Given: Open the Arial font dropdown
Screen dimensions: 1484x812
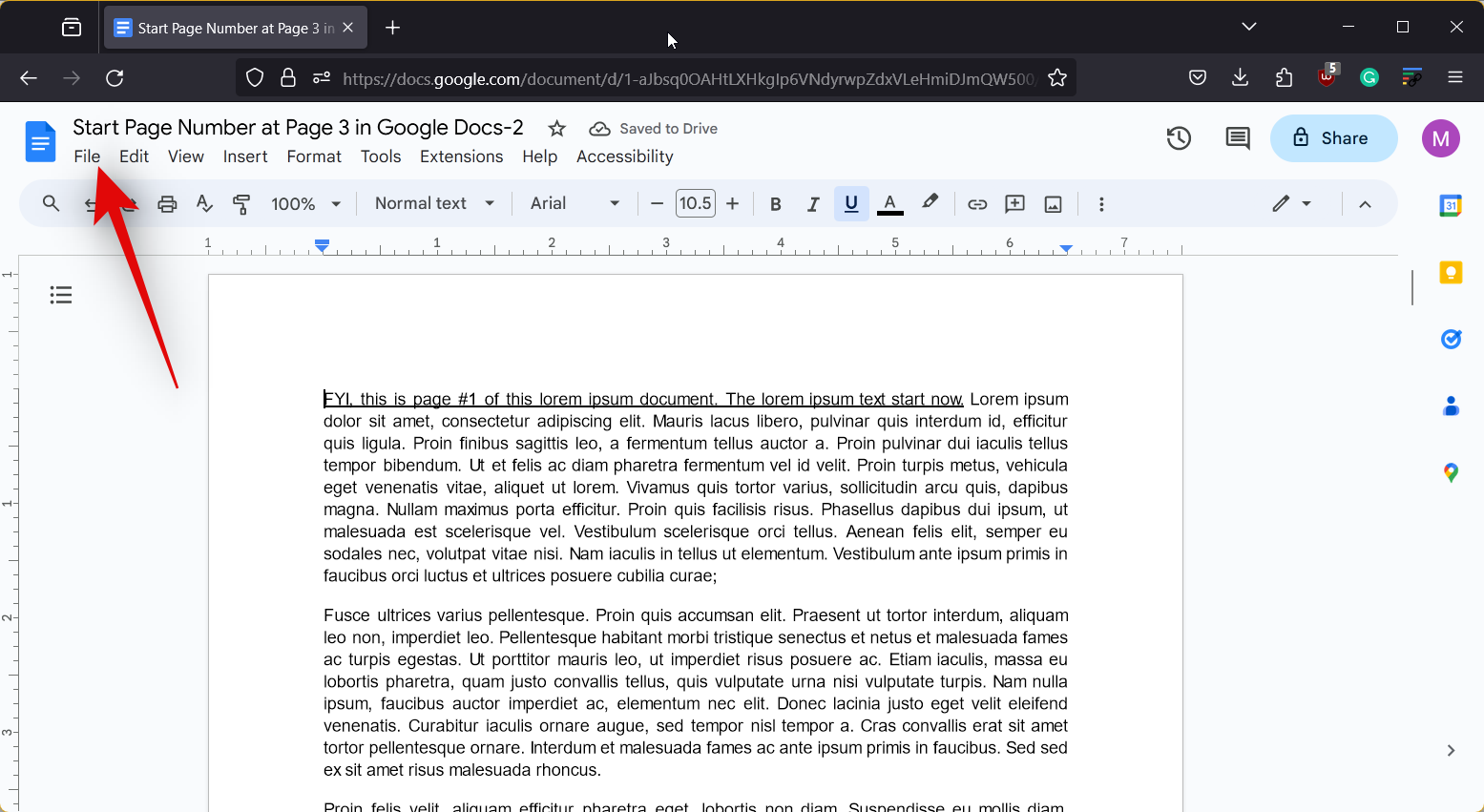Looking at the screenshot, I should click(x=575, y=203).
